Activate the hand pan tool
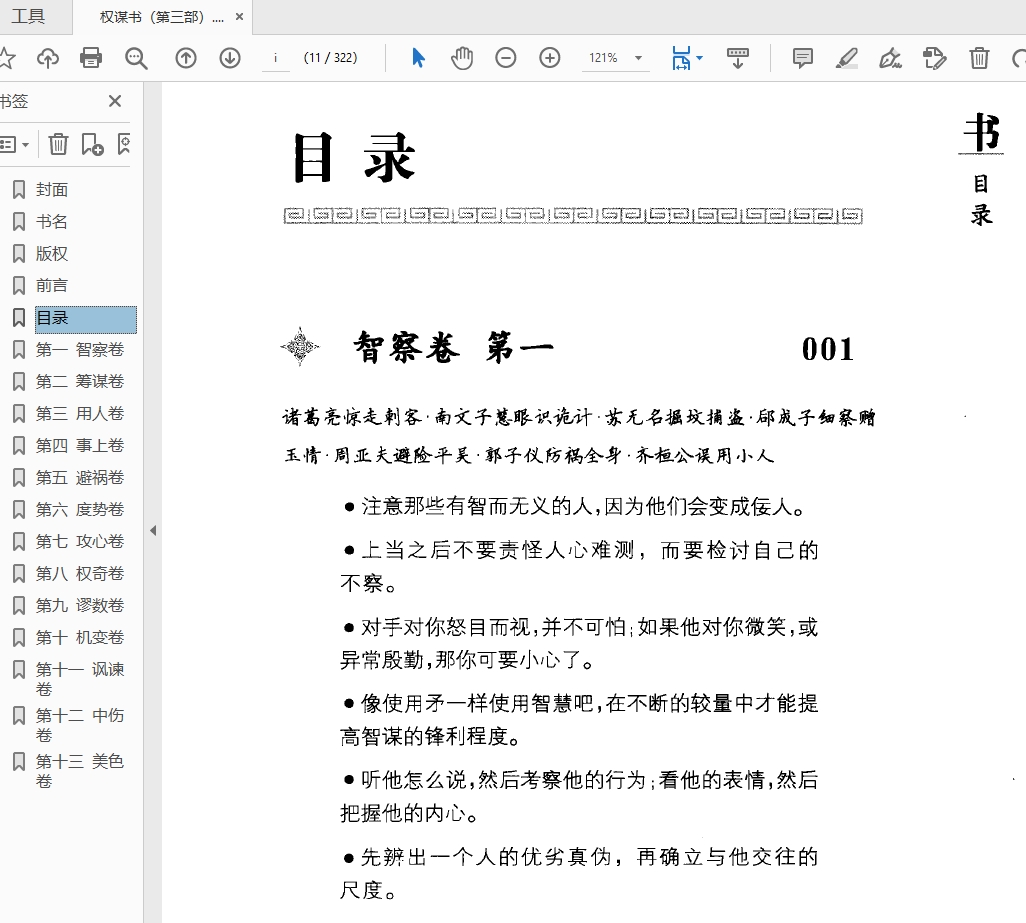1026x923 pixels. [x=462, y=58]
